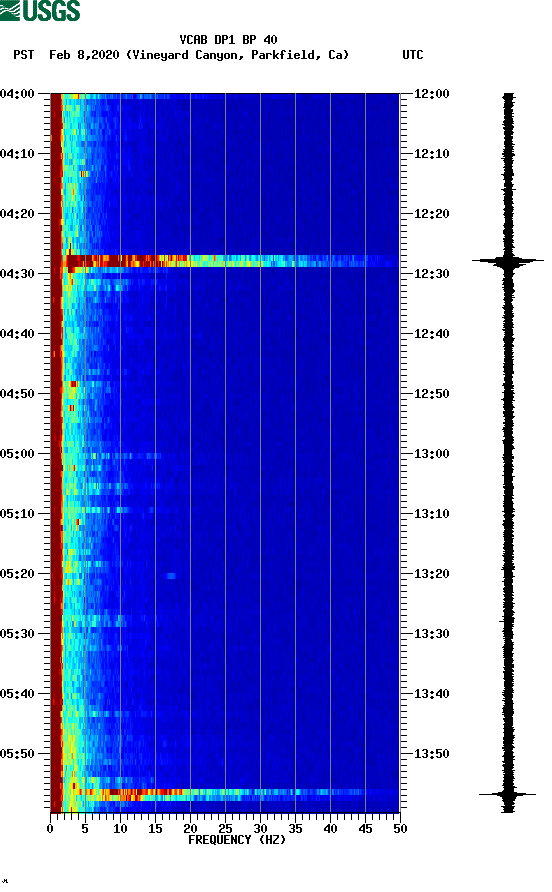The width and height of the screenshot is (552, 892).
Task: Click the 05:00 PST time label
Action: (17, 453)
